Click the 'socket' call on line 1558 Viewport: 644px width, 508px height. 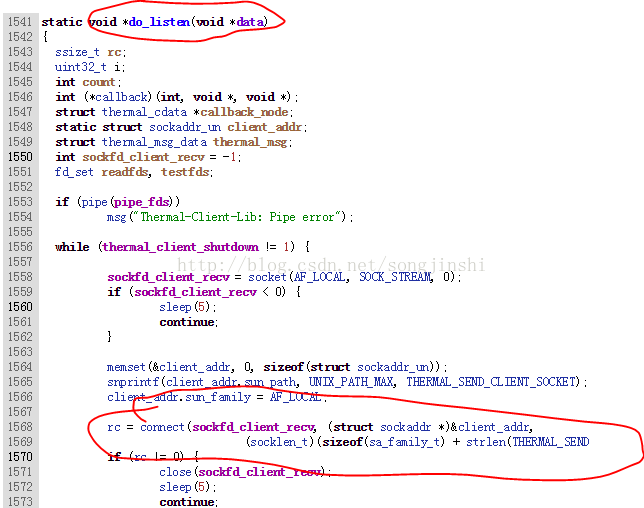click(x=267, y=277)
